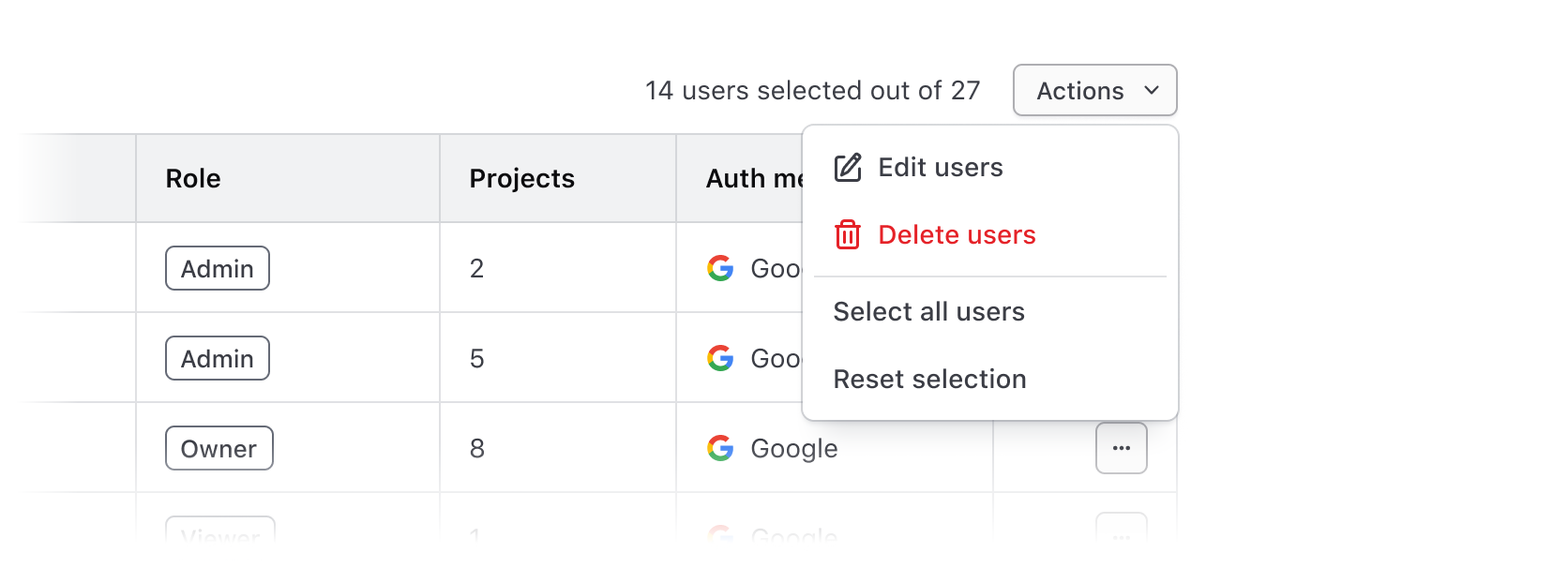Click the Owner role badge
The image size is (1568, 568).
tap(219, 448)
